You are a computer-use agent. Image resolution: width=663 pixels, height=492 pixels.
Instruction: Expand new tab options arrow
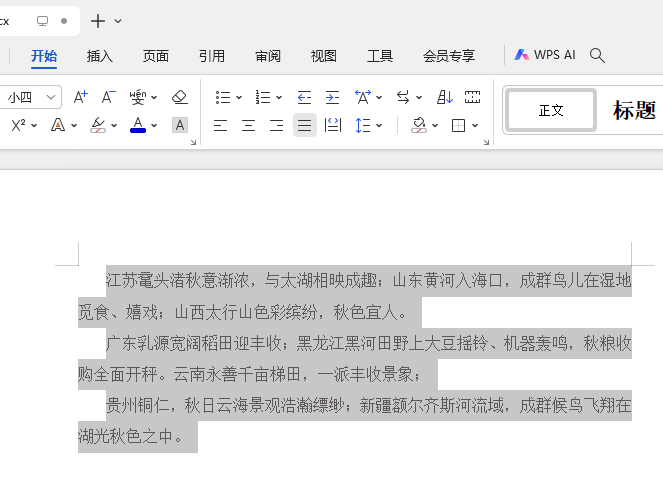[118, 21]
